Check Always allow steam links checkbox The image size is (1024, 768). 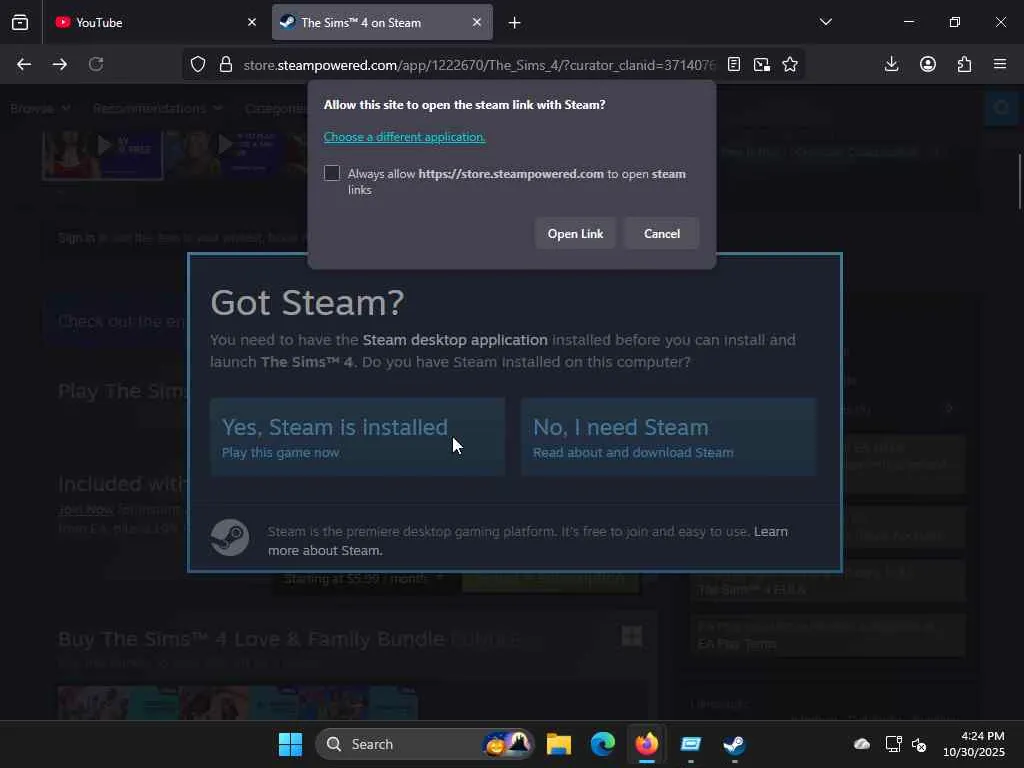332,173
